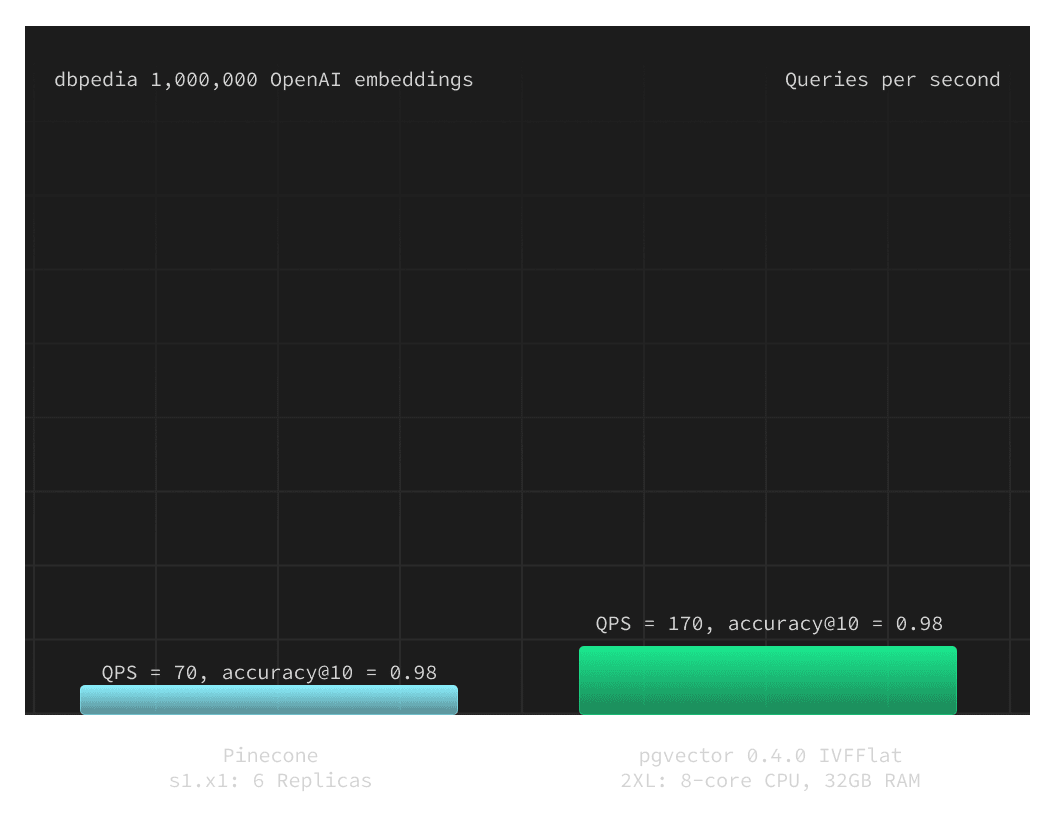Screen dimensions: 1052x815
Task: Click the cyan Pinecone QPS bar
Action: [x=268, y=700]
